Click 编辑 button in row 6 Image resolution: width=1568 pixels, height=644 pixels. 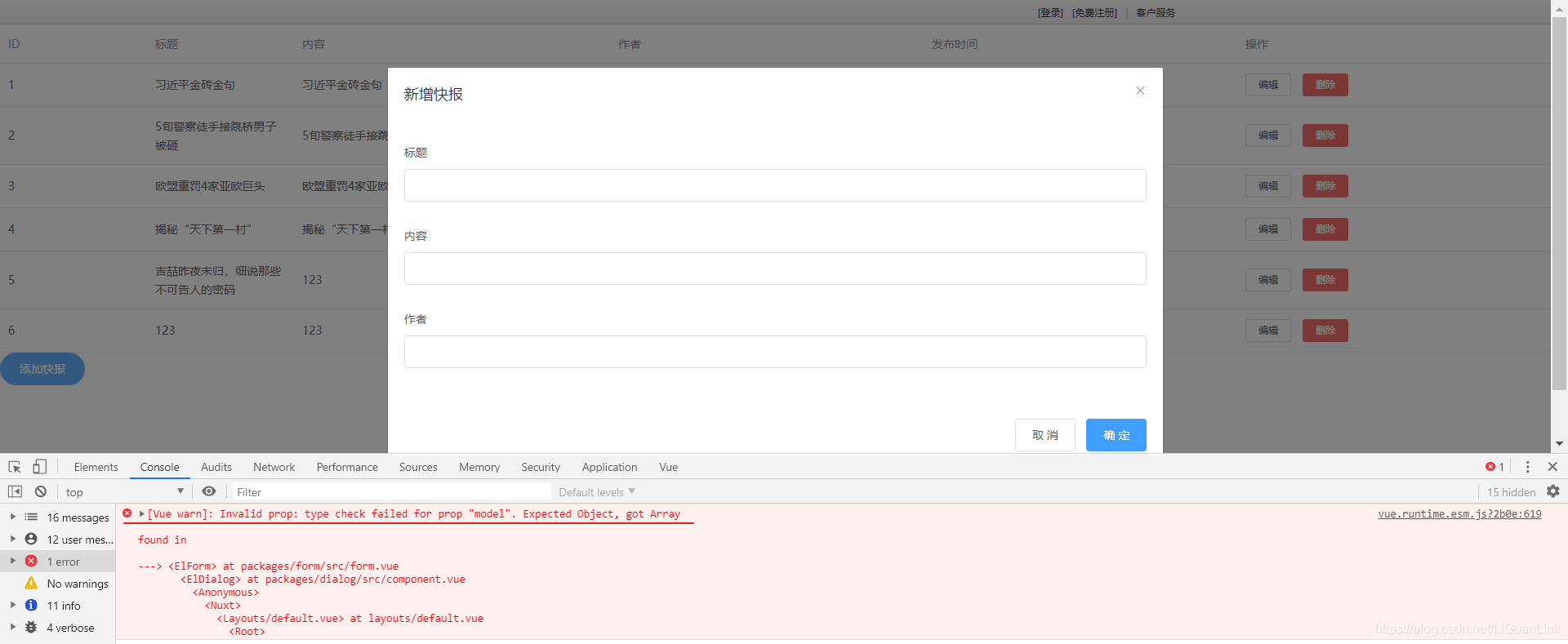click(x=1267, y=331)
